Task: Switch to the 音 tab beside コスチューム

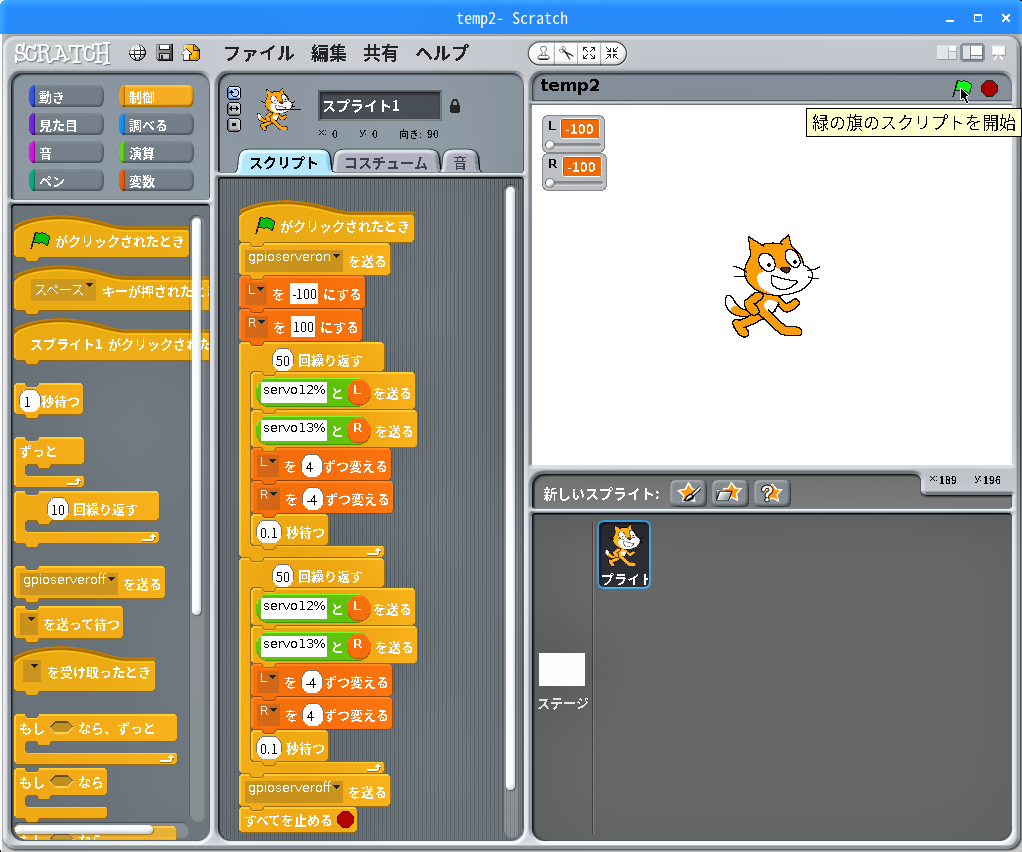Action: point(460,162)
